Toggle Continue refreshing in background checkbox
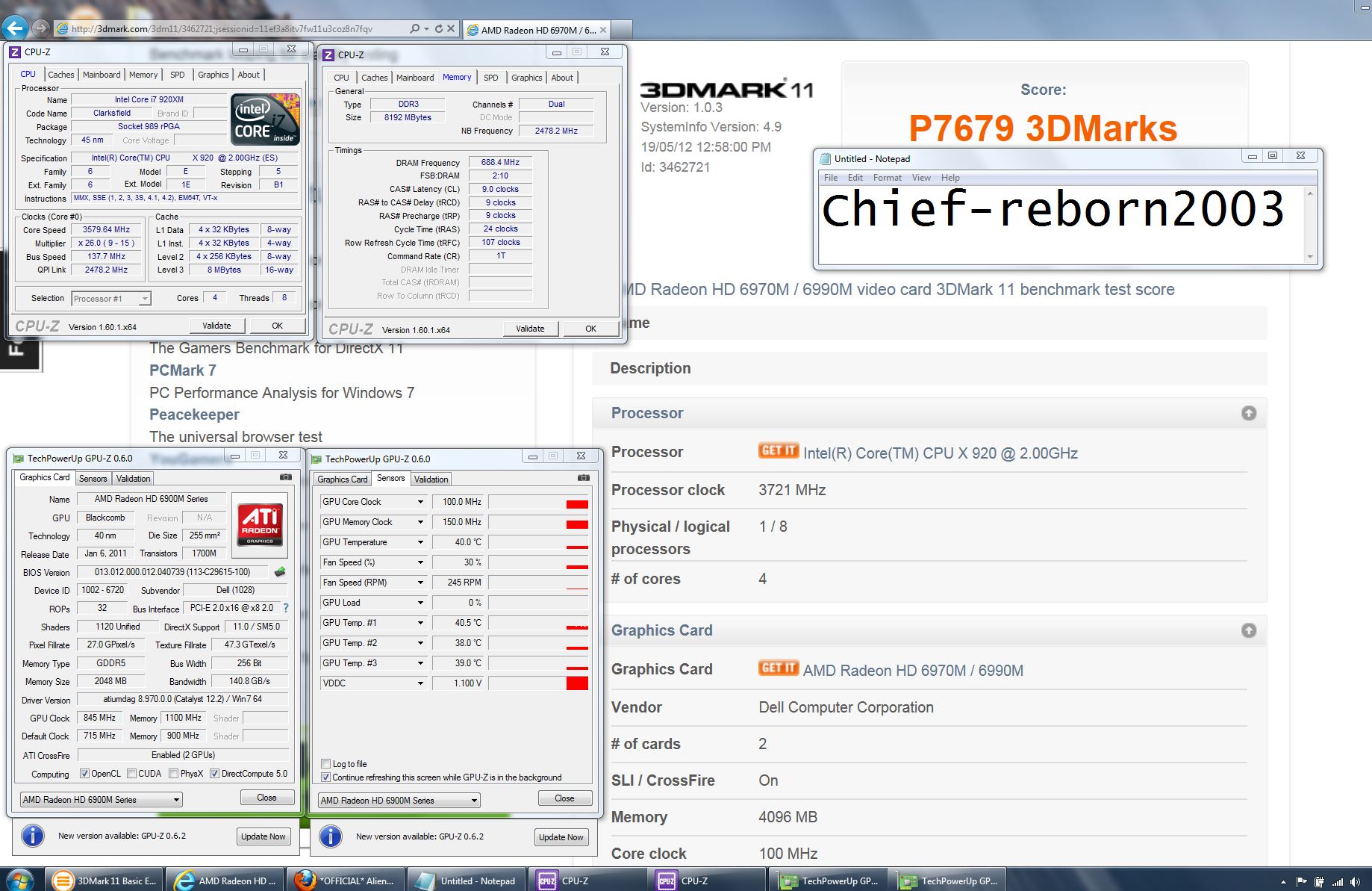 [325, 777]
